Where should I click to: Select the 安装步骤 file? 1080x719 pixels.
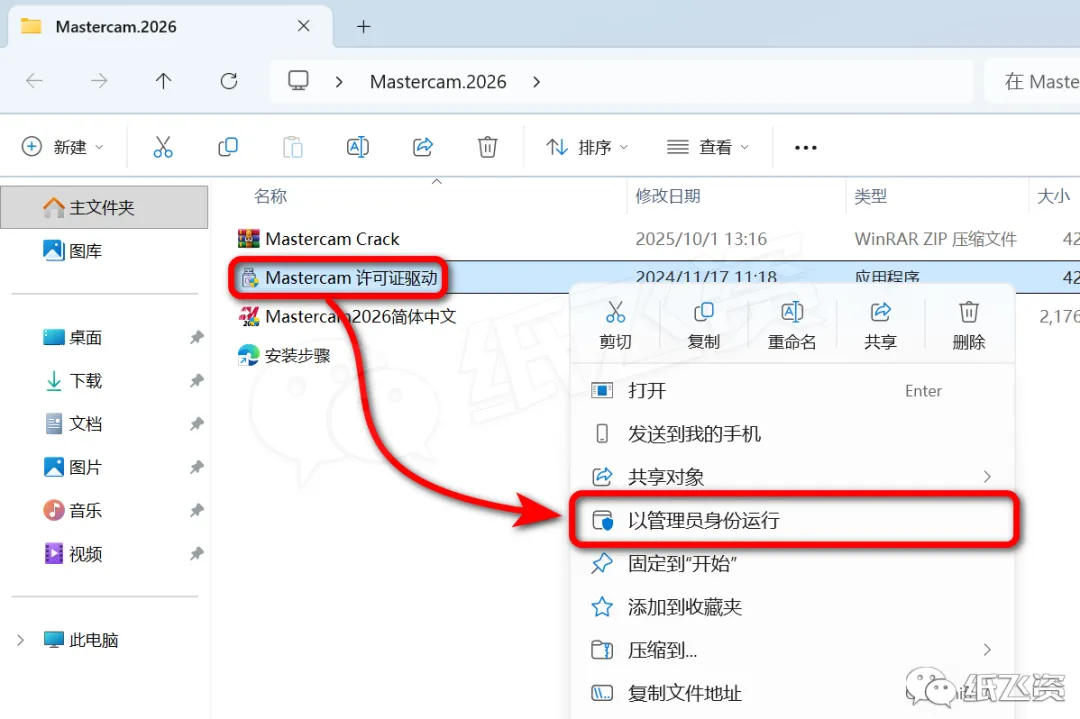[x=284, y=355]
